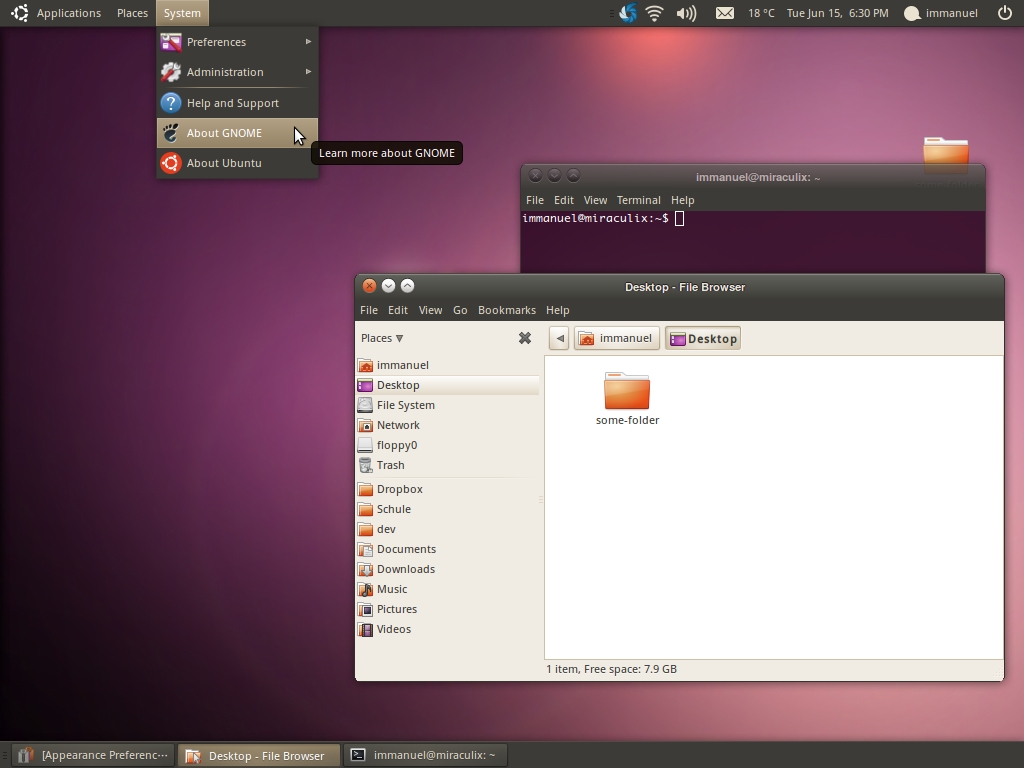The image size is (1024, 768).
Task: Open Dropbox from the Places sidebar
Action: click(x=399, y=489)
